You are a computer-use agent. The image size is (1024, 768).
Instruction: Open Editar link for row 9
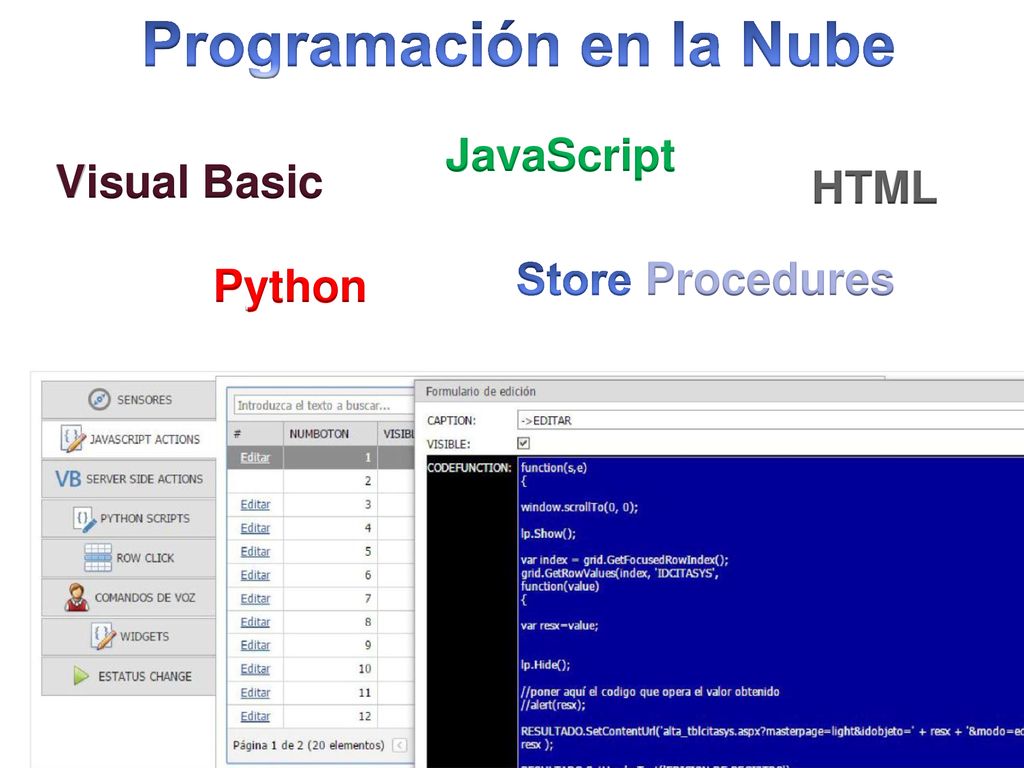(255, 645)
